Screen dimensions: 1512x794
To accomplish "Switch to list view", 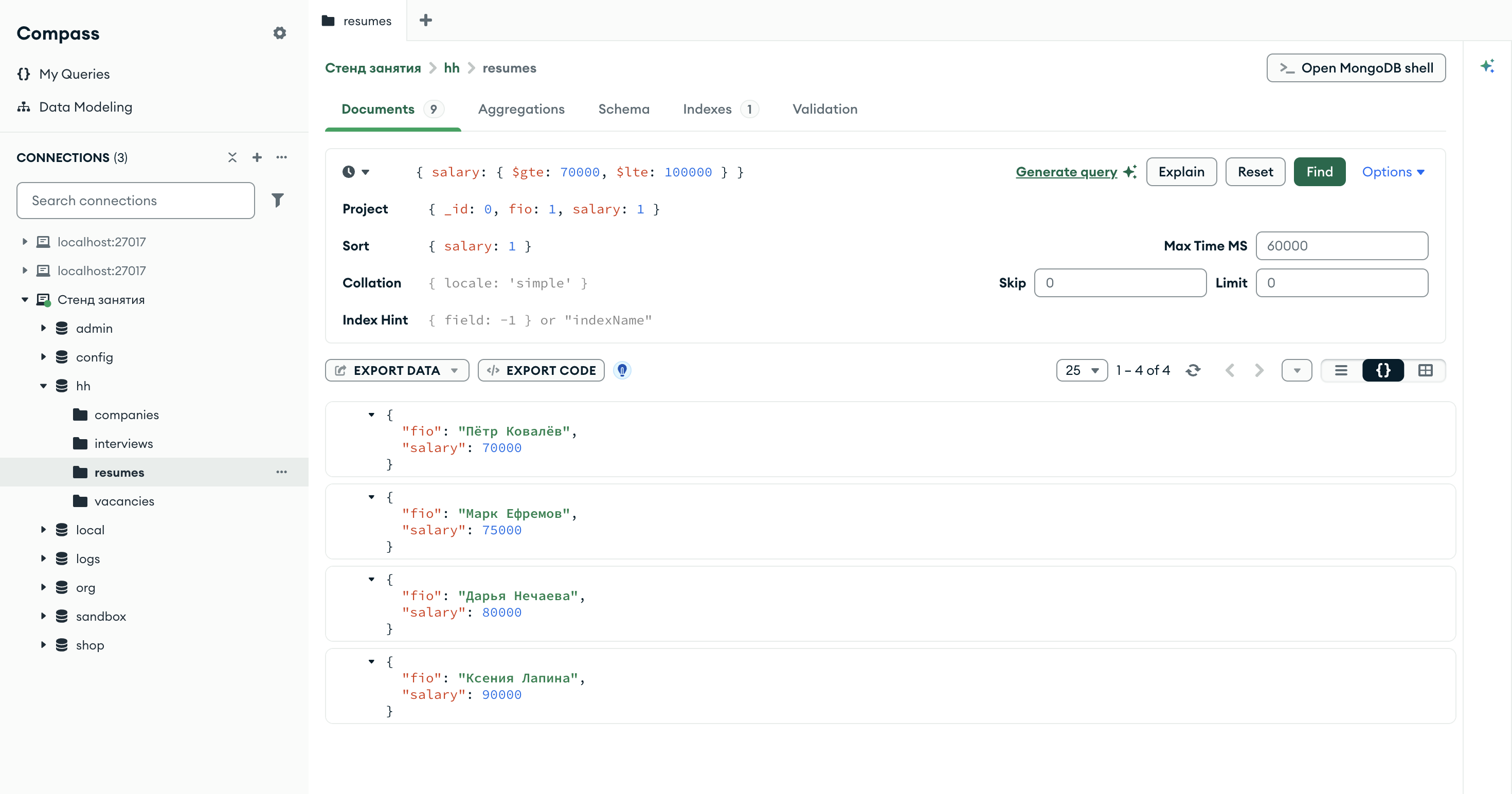I will pyautogui.click(x=1341, y=370).
